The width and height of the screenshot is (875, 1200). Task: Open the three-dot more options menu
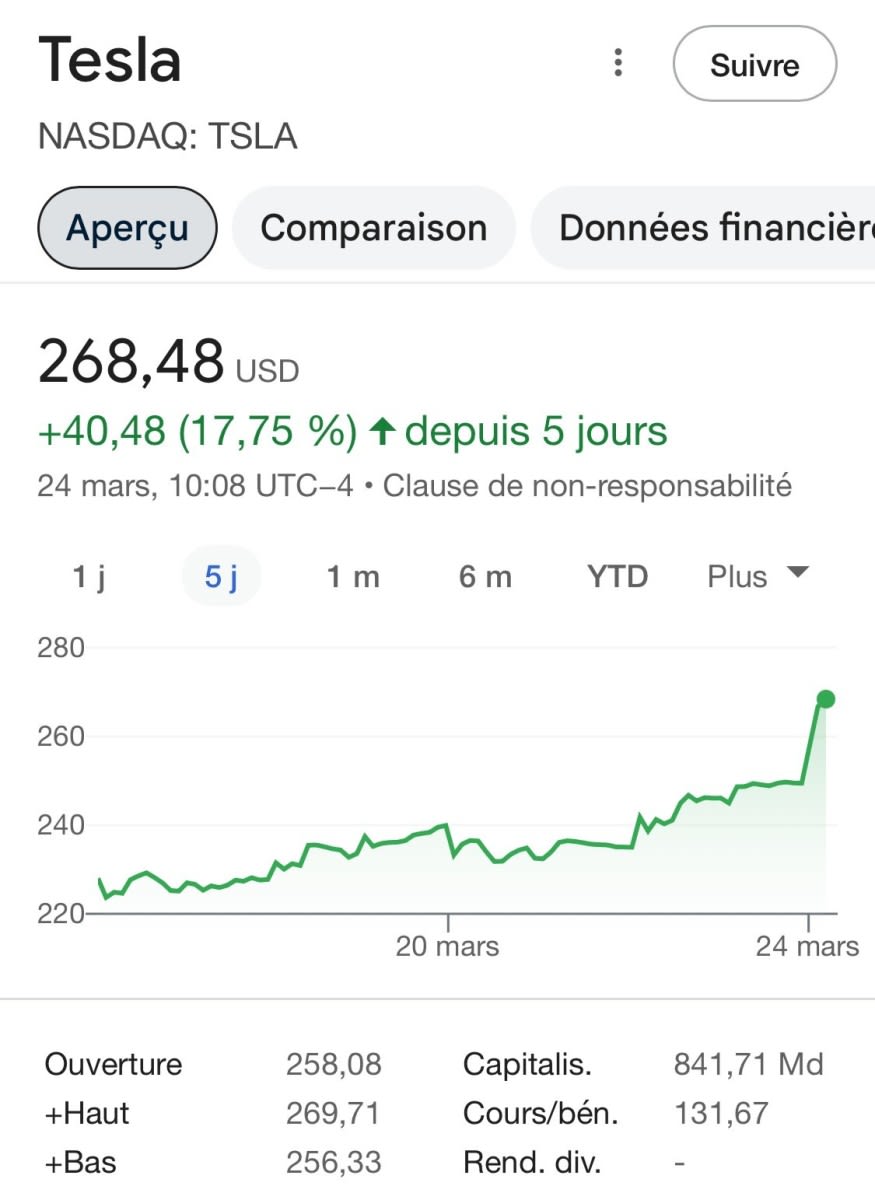(x=619, y=64)
